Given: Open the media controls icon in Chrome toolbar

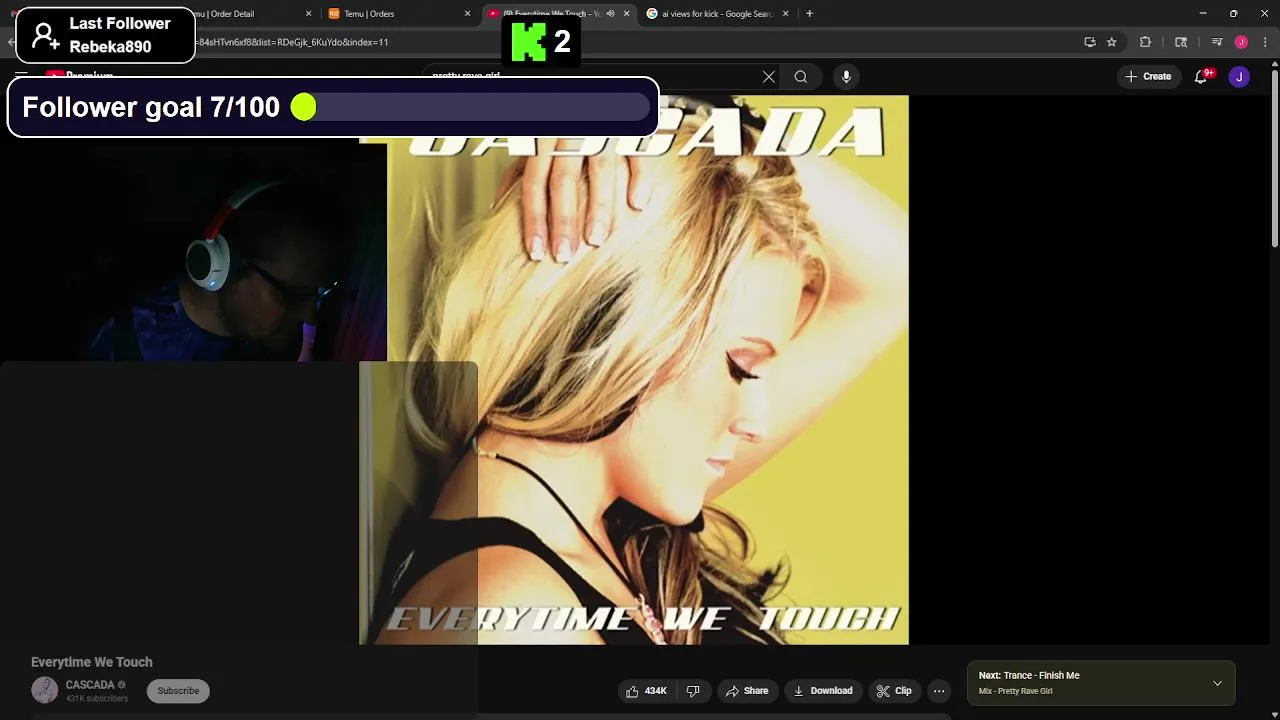Looking at the screenshot, I should point(1217,42).
